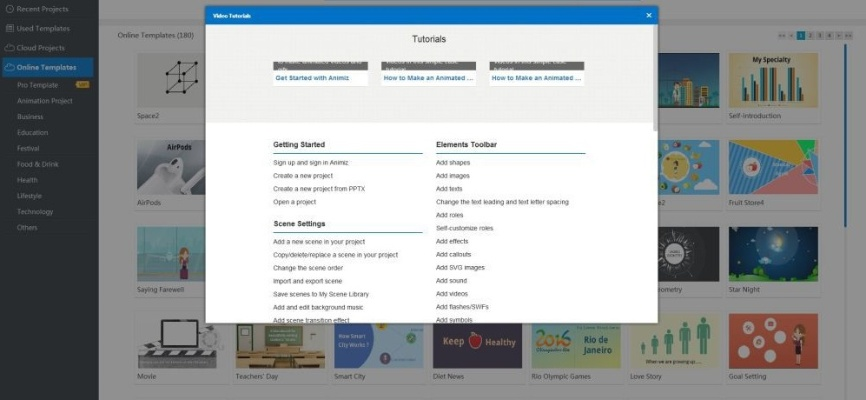Open 'Add flashes/SWFs' tutorial link

click(462, 307)
